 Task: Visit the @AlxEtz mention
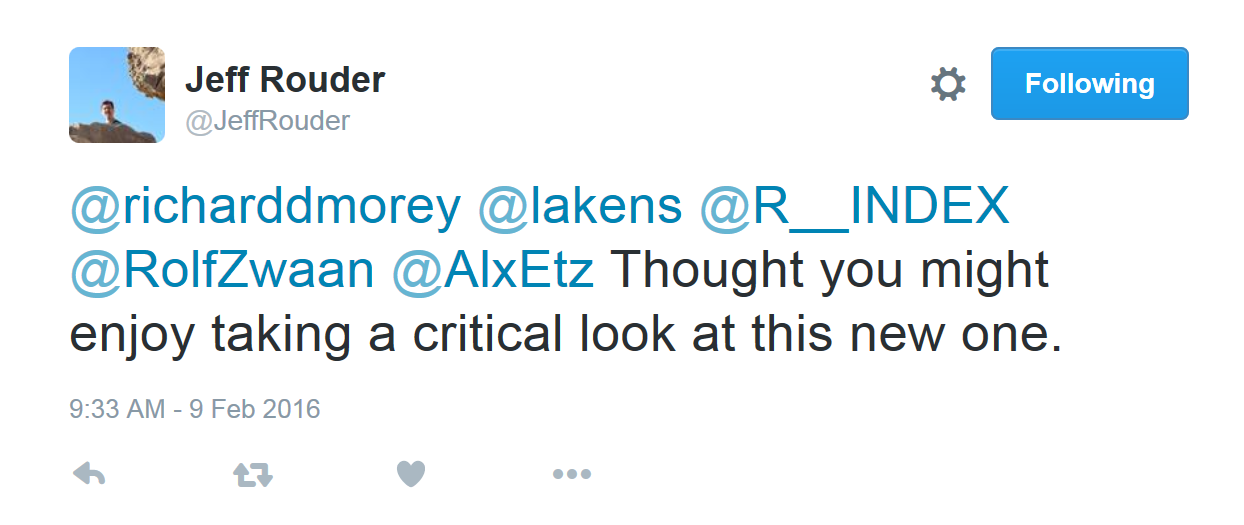493,271
